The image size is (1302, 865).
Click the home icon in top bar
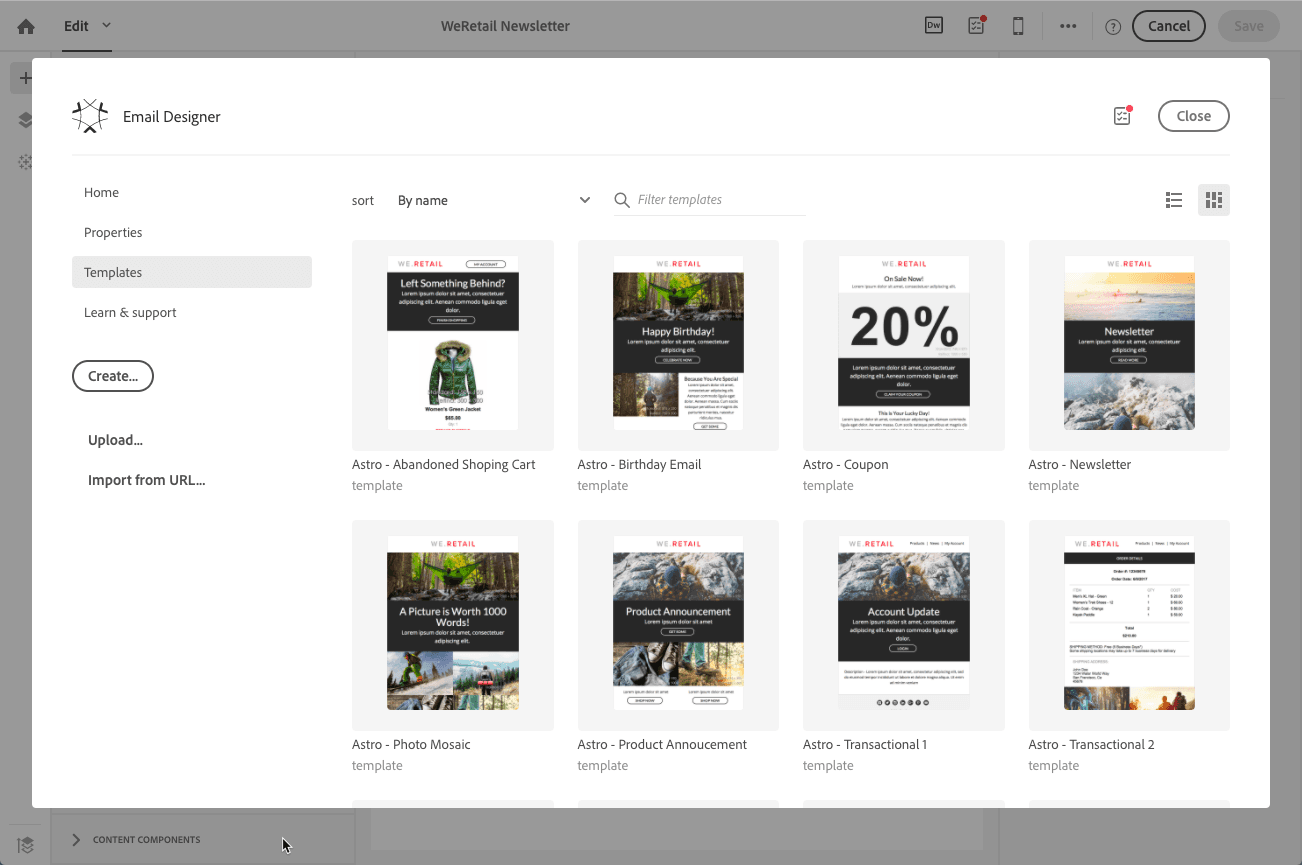coord(26,26)
